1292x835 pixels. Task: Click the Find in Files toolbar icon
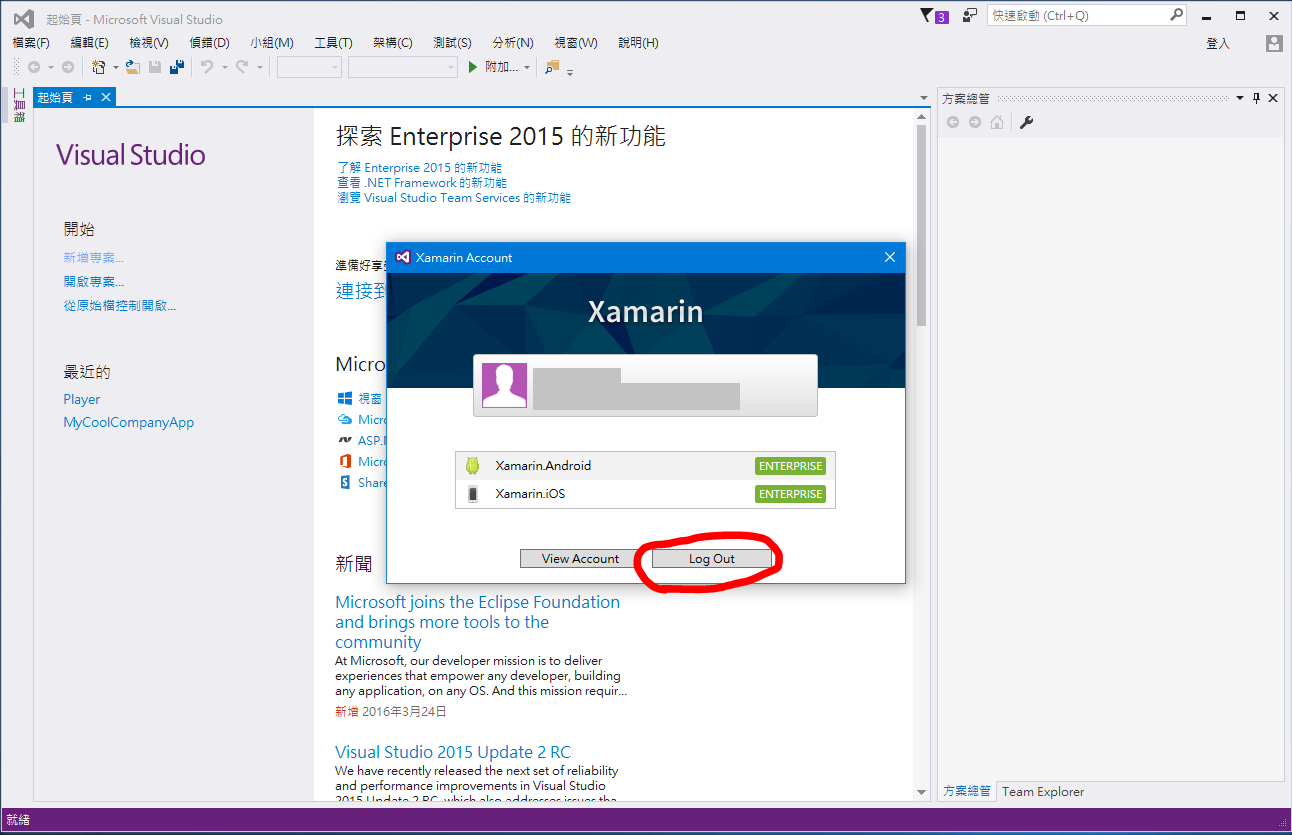click(x=552, y=67)
